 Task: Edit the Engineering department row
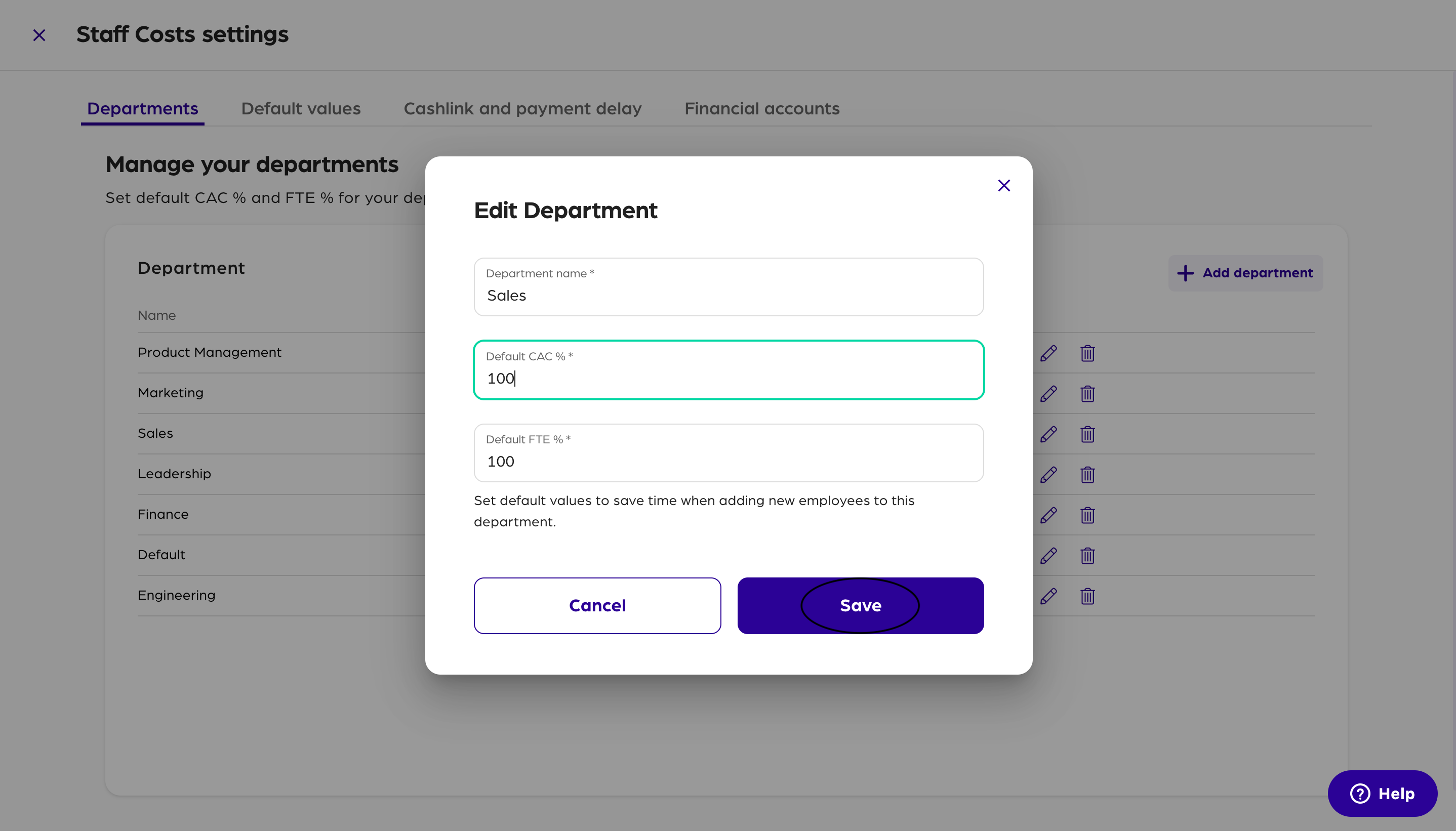(x=1048, y=596)
